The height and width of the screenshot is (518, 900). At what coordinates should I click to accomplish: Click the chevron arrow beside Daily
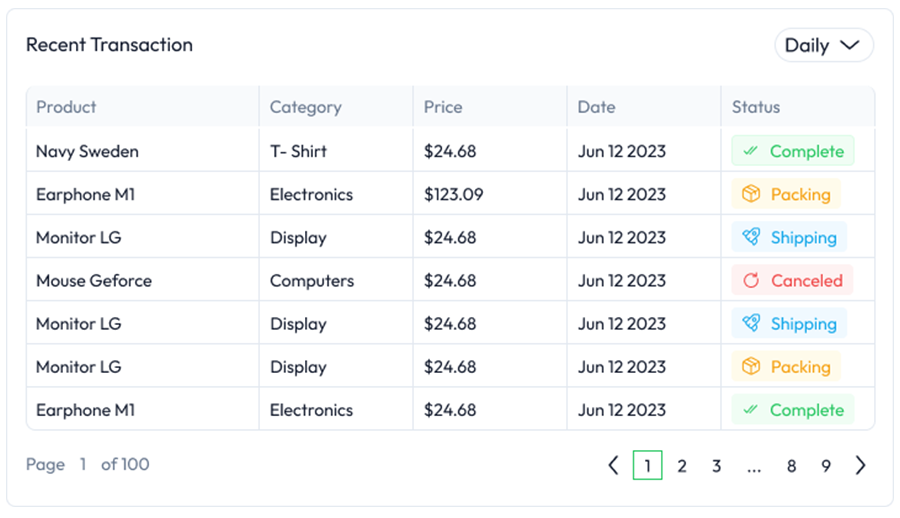tap(849, 45)
